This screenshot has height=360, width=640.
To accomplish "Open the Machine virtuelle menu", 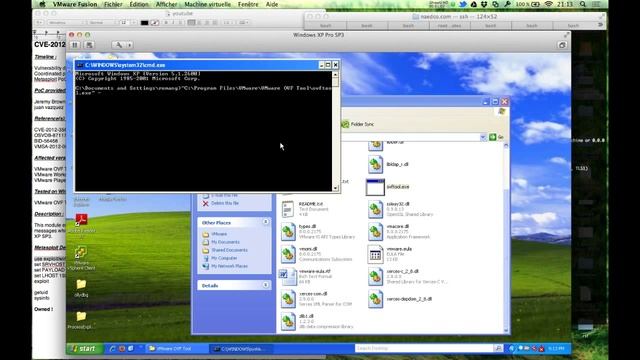I will click(x=207, y=4).
